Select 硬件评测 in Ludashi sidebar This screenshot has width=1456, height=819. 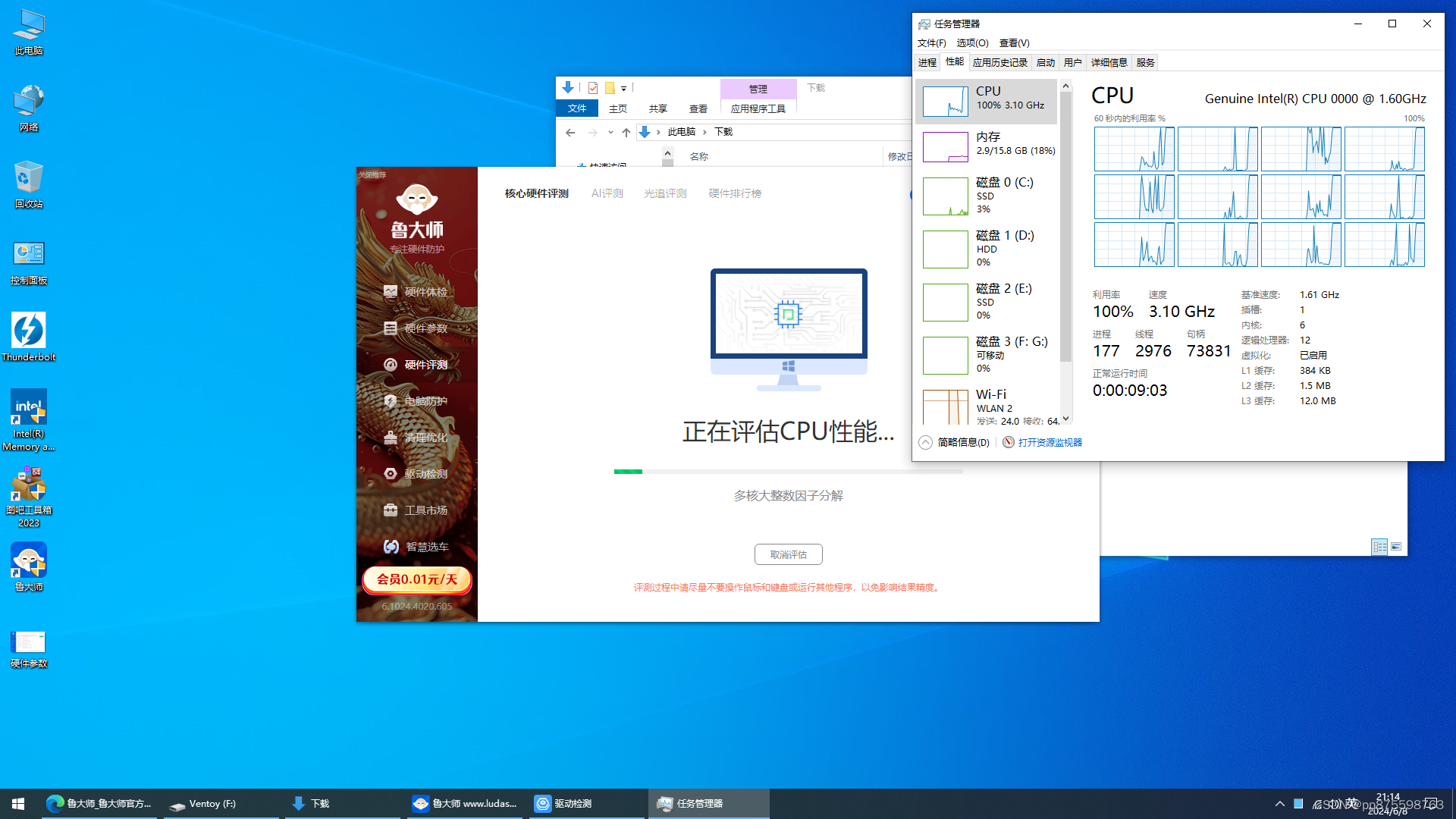coord(416,365)
